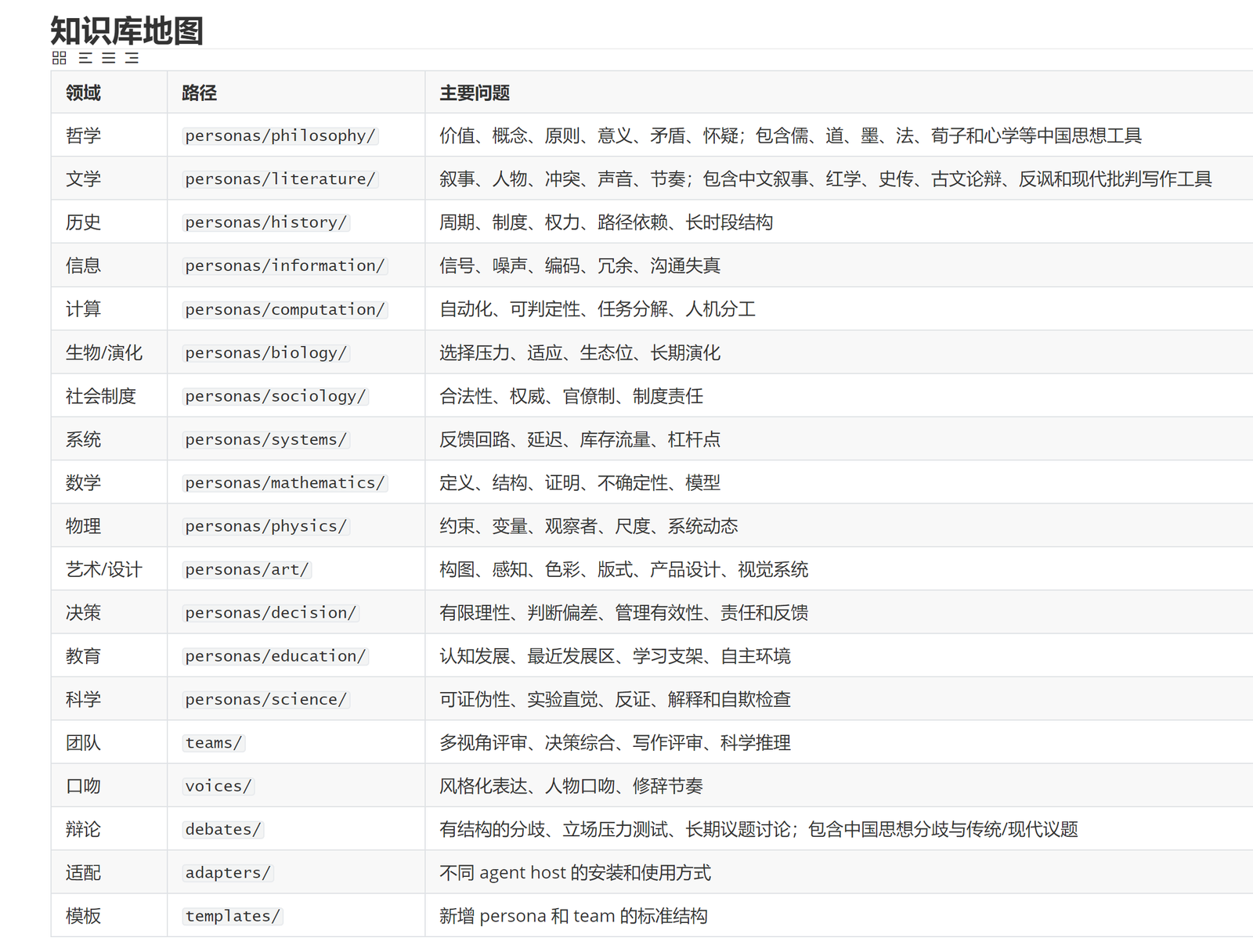
Task: Click the adapters/ path
Action: point(228,872)
